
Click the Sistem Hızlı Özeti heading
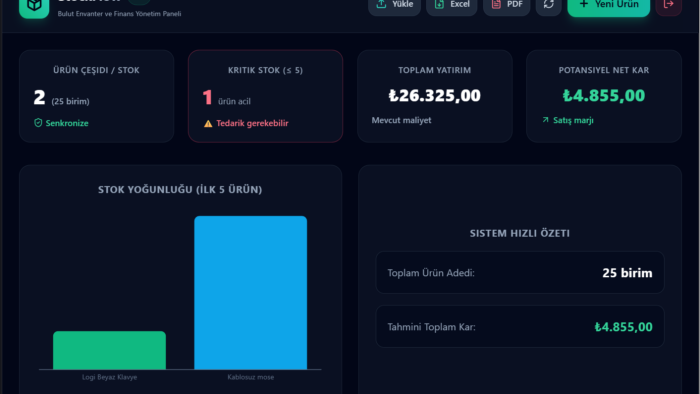click(520, 233)
